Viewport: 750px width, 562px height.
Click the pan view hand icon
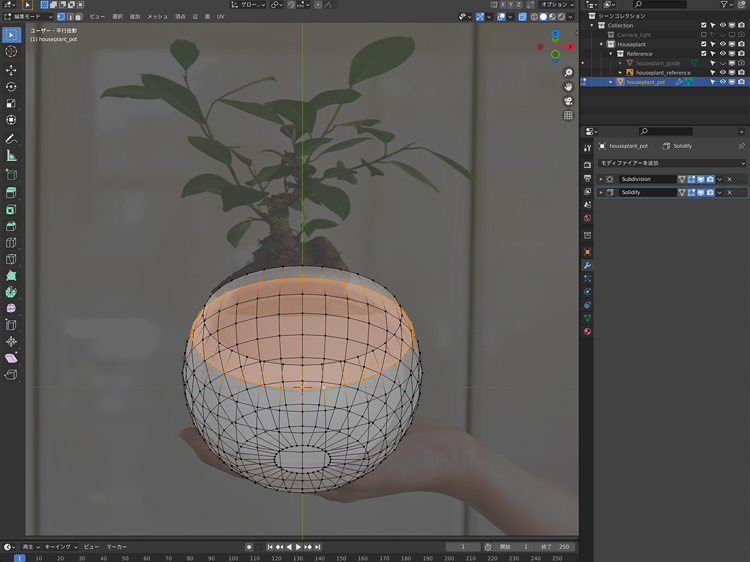(568, 87)
